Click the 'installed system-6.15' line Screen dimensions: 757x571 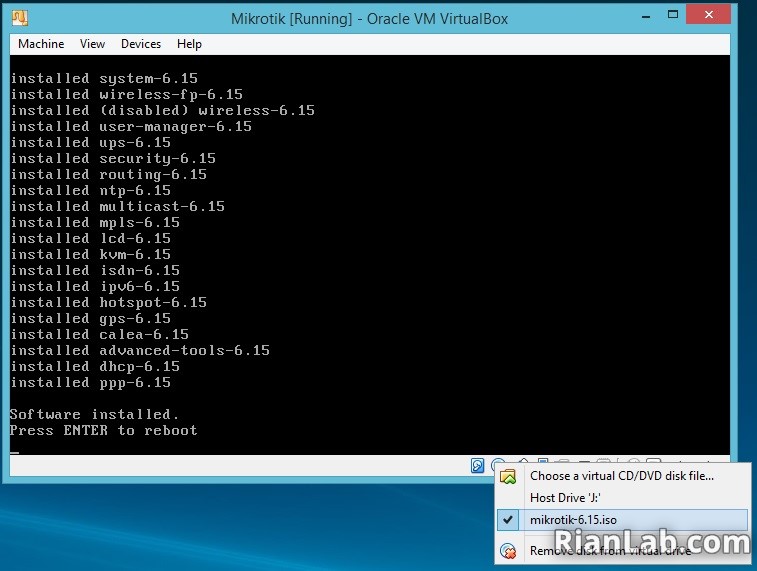[104, 79]
